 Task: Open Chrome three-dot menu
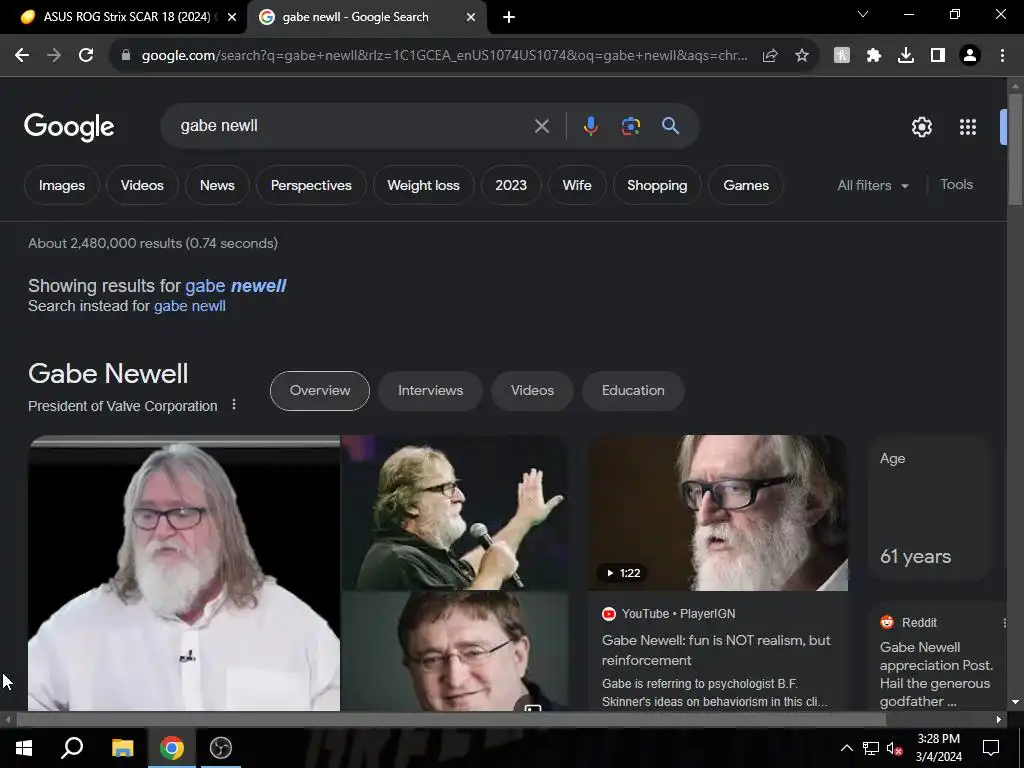coord(1002,56)
